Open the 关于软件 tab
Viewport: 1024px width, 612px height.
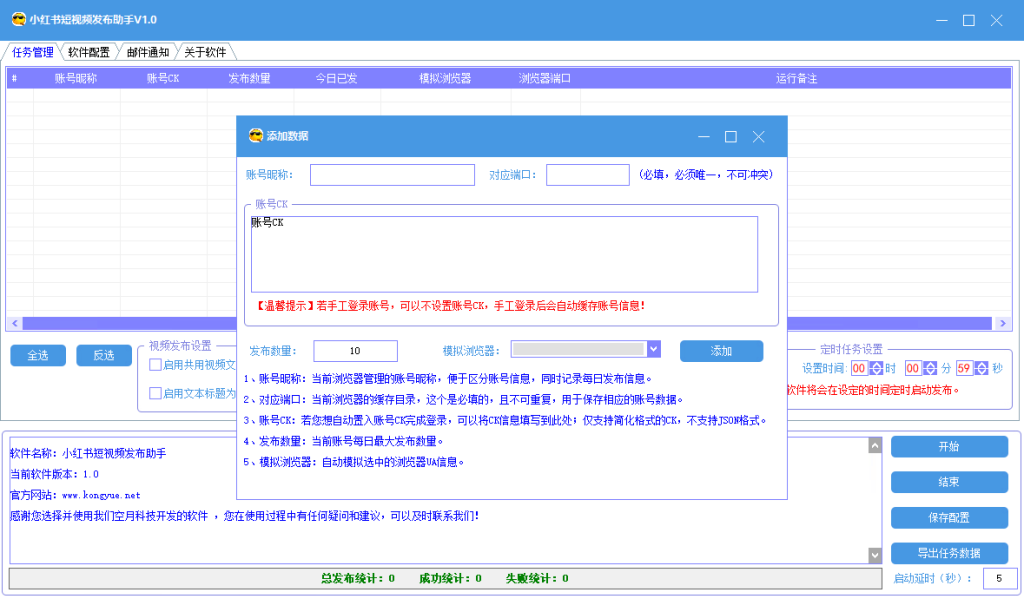pyautogui.click(x=205, y=52)
